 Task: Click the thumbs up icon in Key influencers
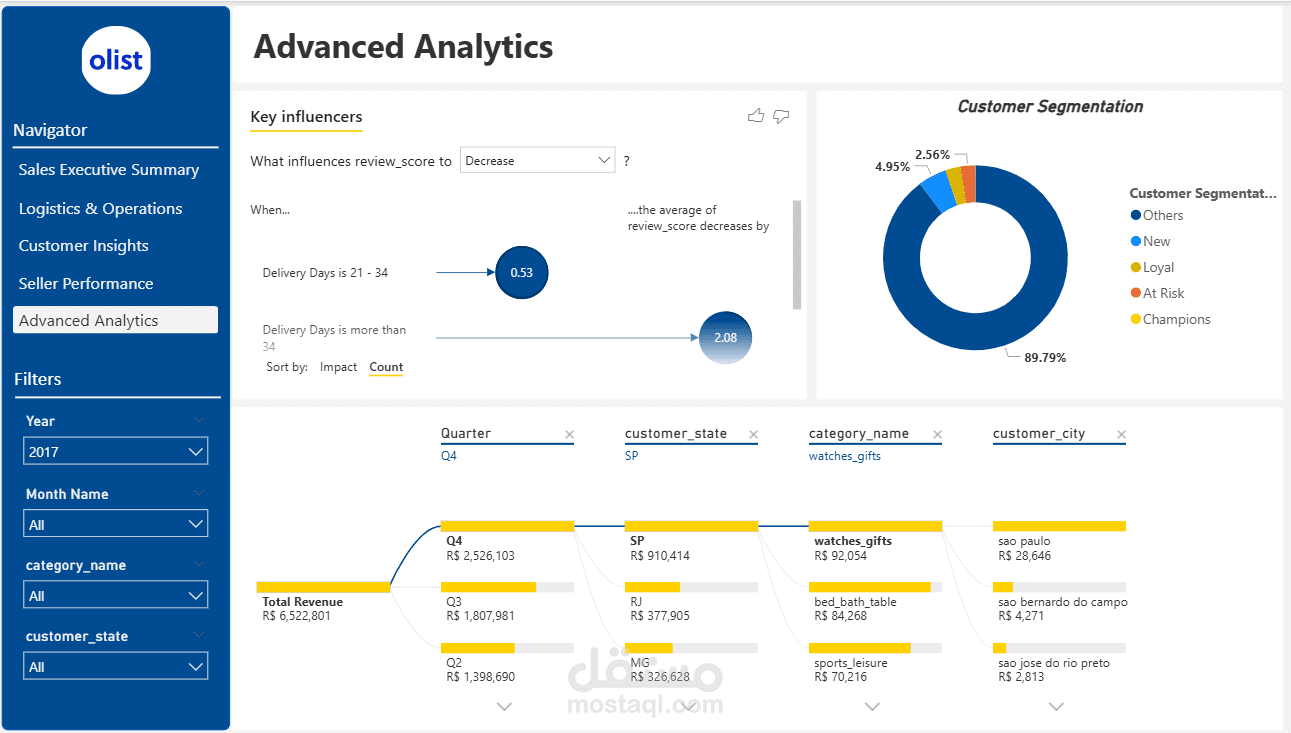click(756, 117)
